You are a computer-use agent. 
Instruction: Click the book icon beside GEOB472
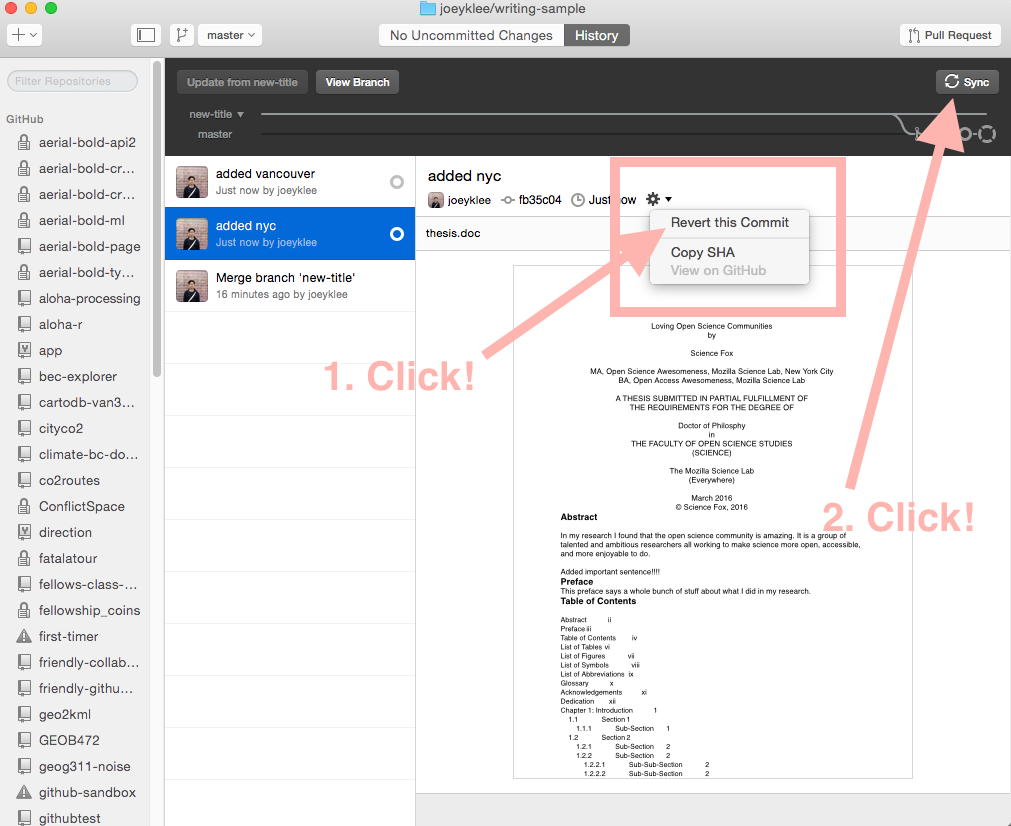click(x=24, y=740)
